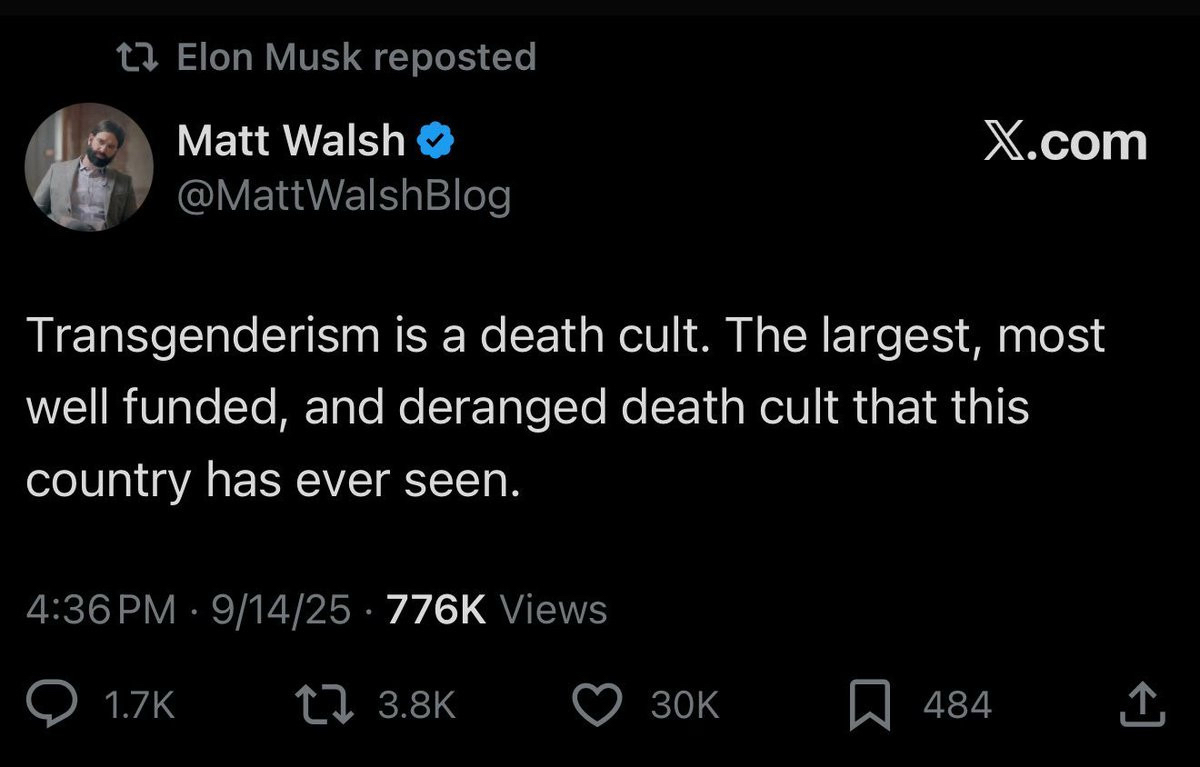Open Matt Walsh's profile picture
1200x767 pixels.
pyautogui.click(x=89, y=167)
